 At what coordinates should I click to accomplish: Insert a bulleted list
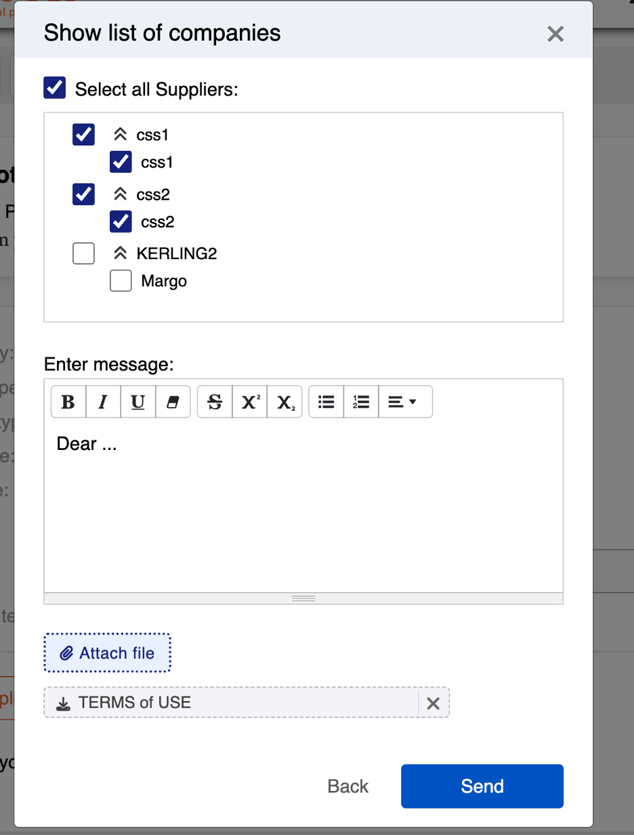point(326,402)
